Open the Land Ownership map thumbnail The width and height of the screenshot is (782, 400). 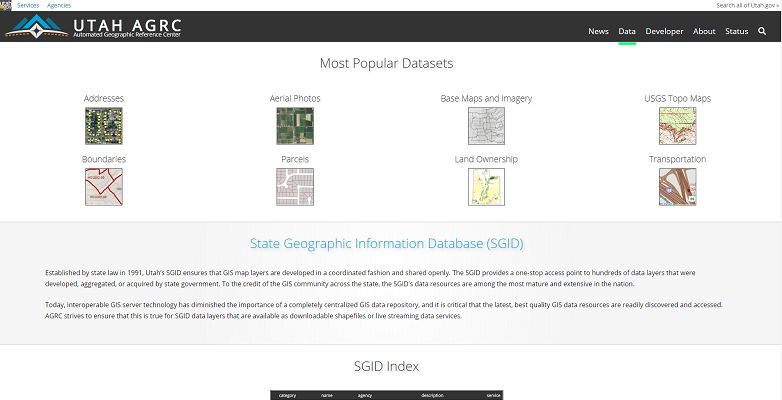486,187
